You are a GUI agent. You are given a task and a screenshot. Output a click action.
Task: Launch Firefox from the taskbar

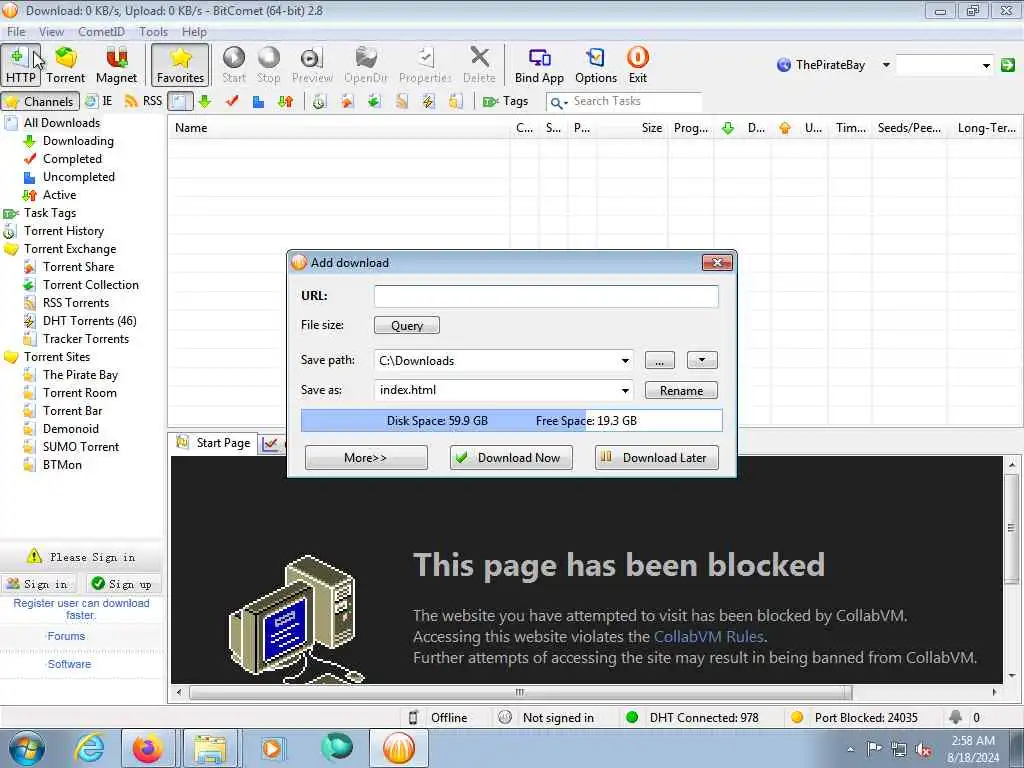(x=148, y=748)
